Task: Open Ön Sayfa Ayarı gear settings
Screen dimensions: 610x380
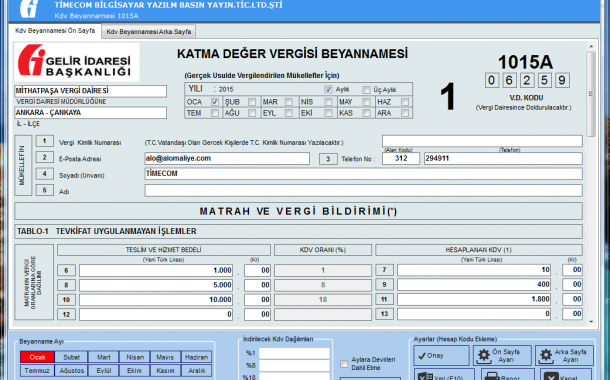Action: 502,355
